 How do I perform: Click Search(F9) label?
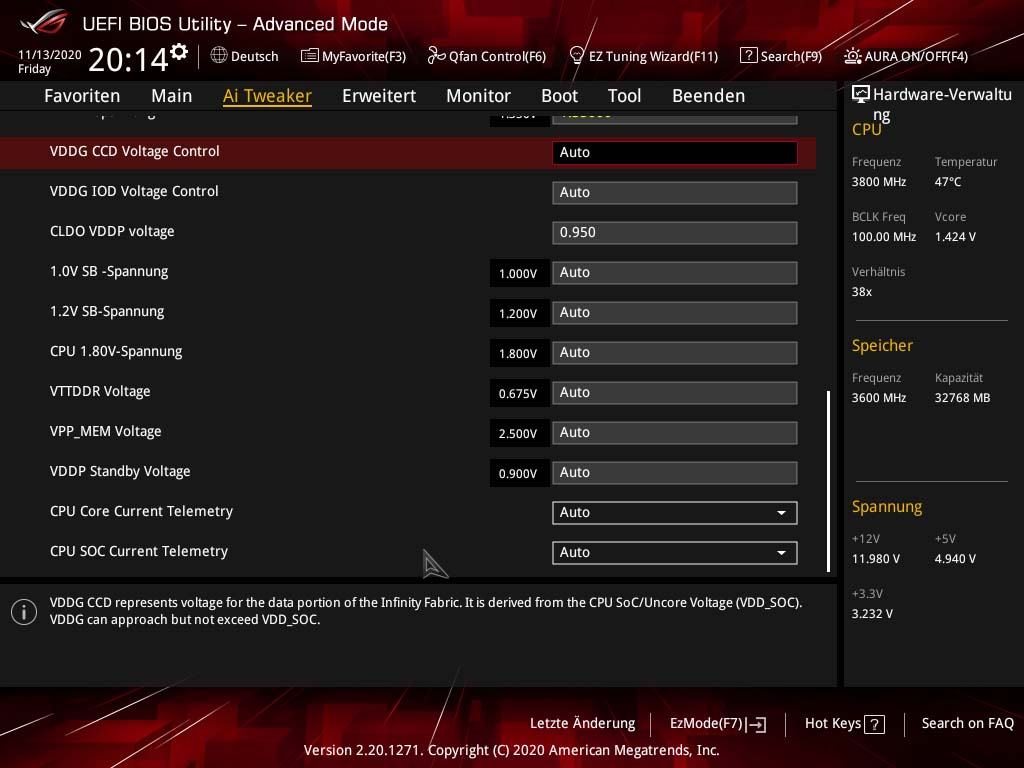(791, 56)
